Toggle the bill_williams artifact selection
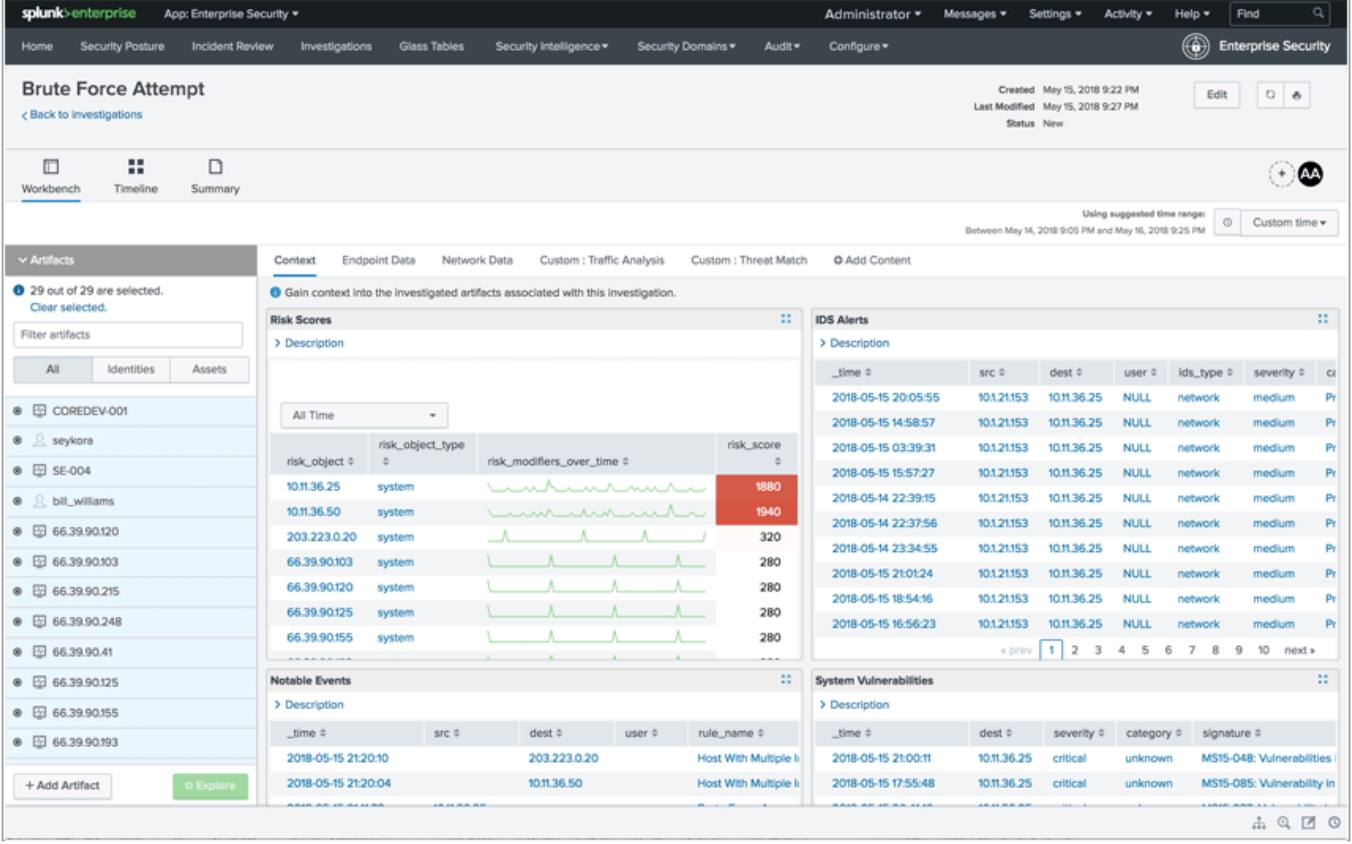Image resolution: width=1352 pixels, height=844 pixels. click(x=17, y=501)
